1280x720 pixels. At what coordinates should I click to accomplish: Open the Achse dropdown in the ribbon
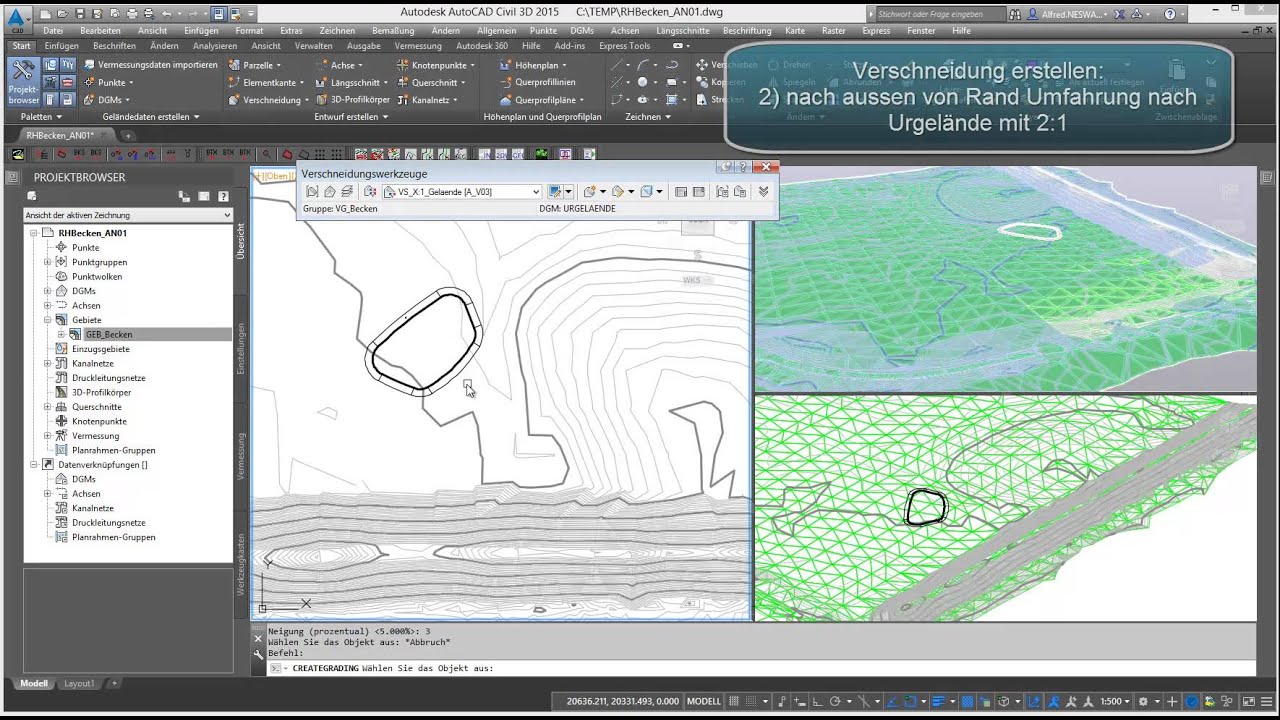pos(340,65)
